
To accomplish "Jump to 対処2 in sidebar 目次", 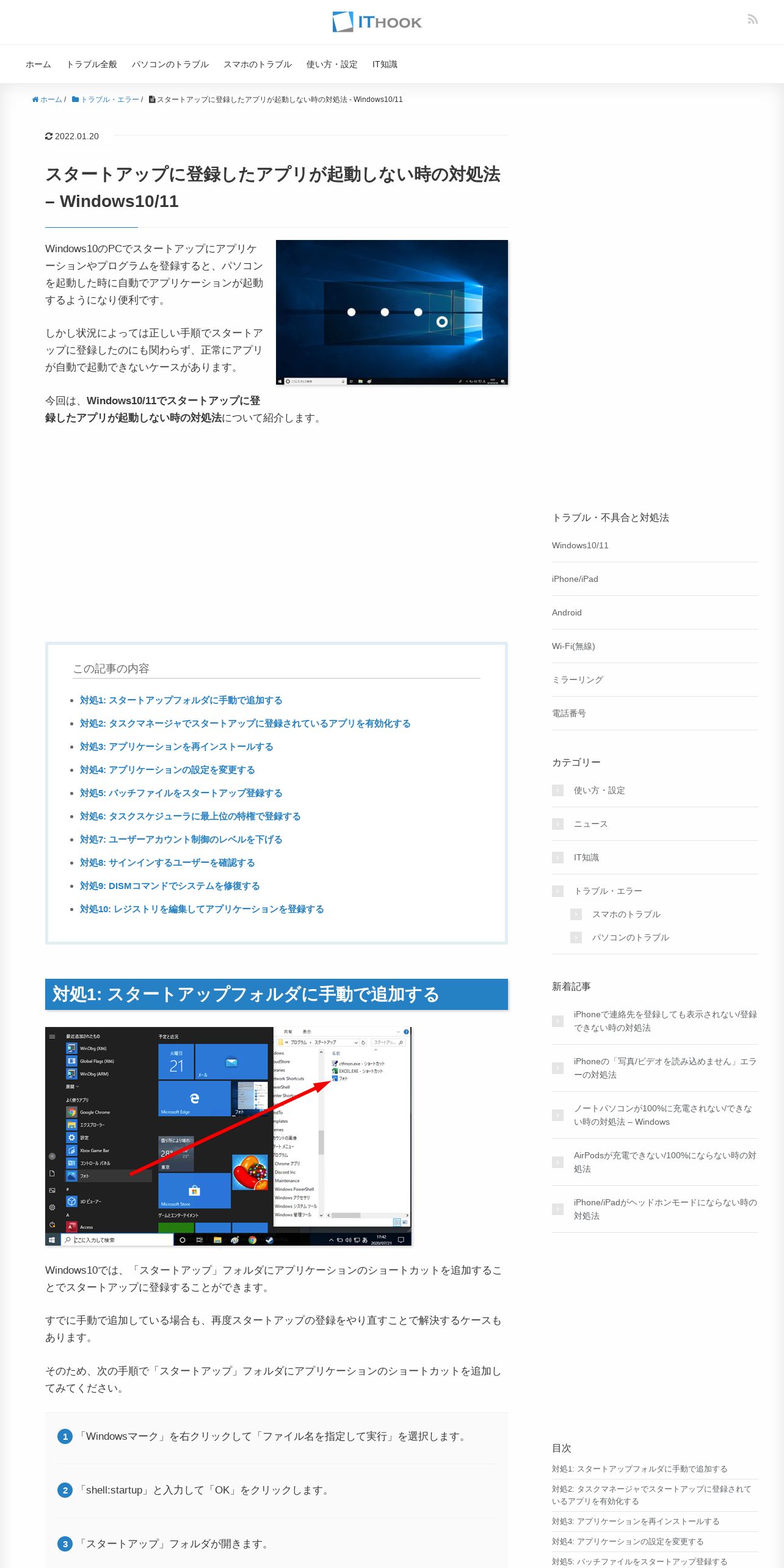I will pyautogui.click(x=652, y=1495).
